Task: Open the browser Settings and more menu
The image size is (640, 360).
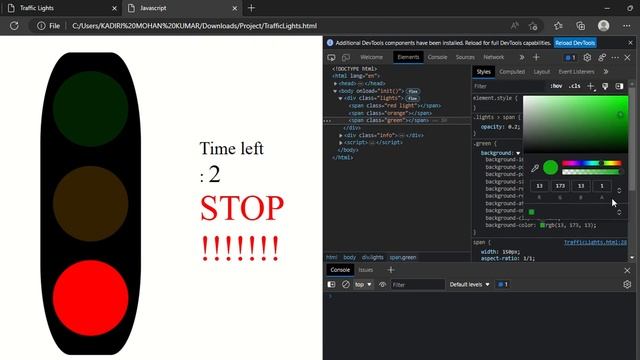Action: 627,26
